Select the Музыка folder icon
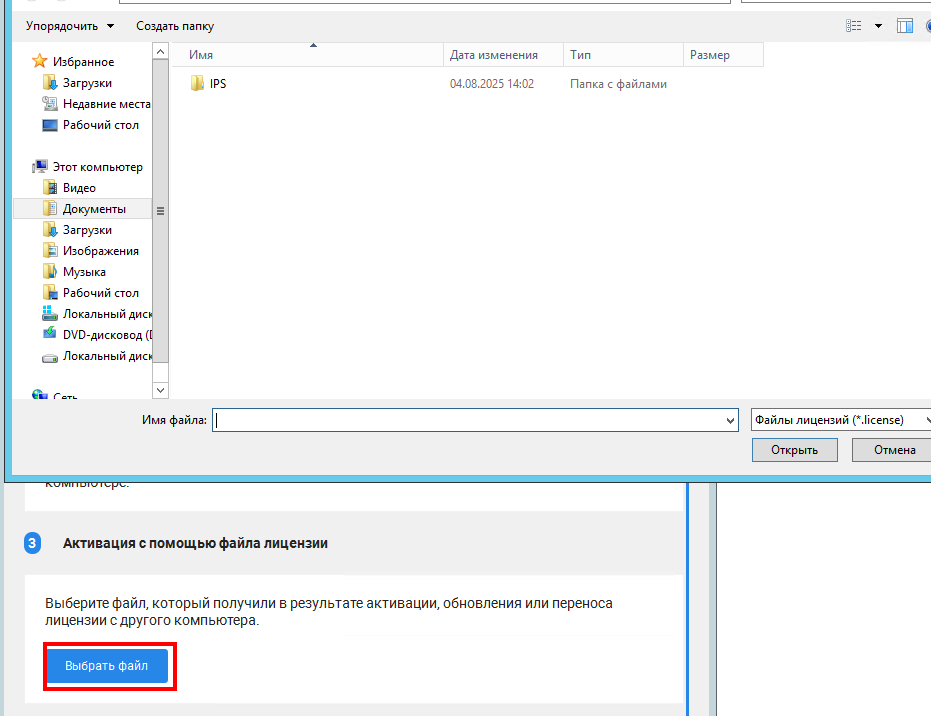931x716 pixels. point(50,272)
